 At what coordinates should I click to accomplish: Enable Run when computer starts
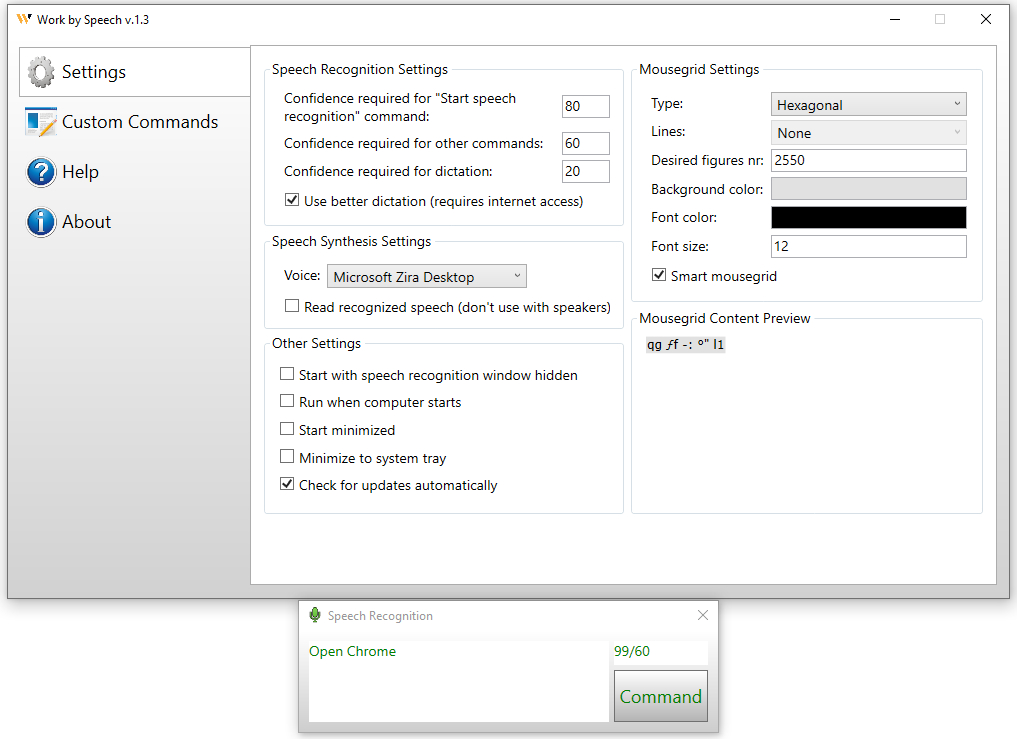[x=287, y=402]
